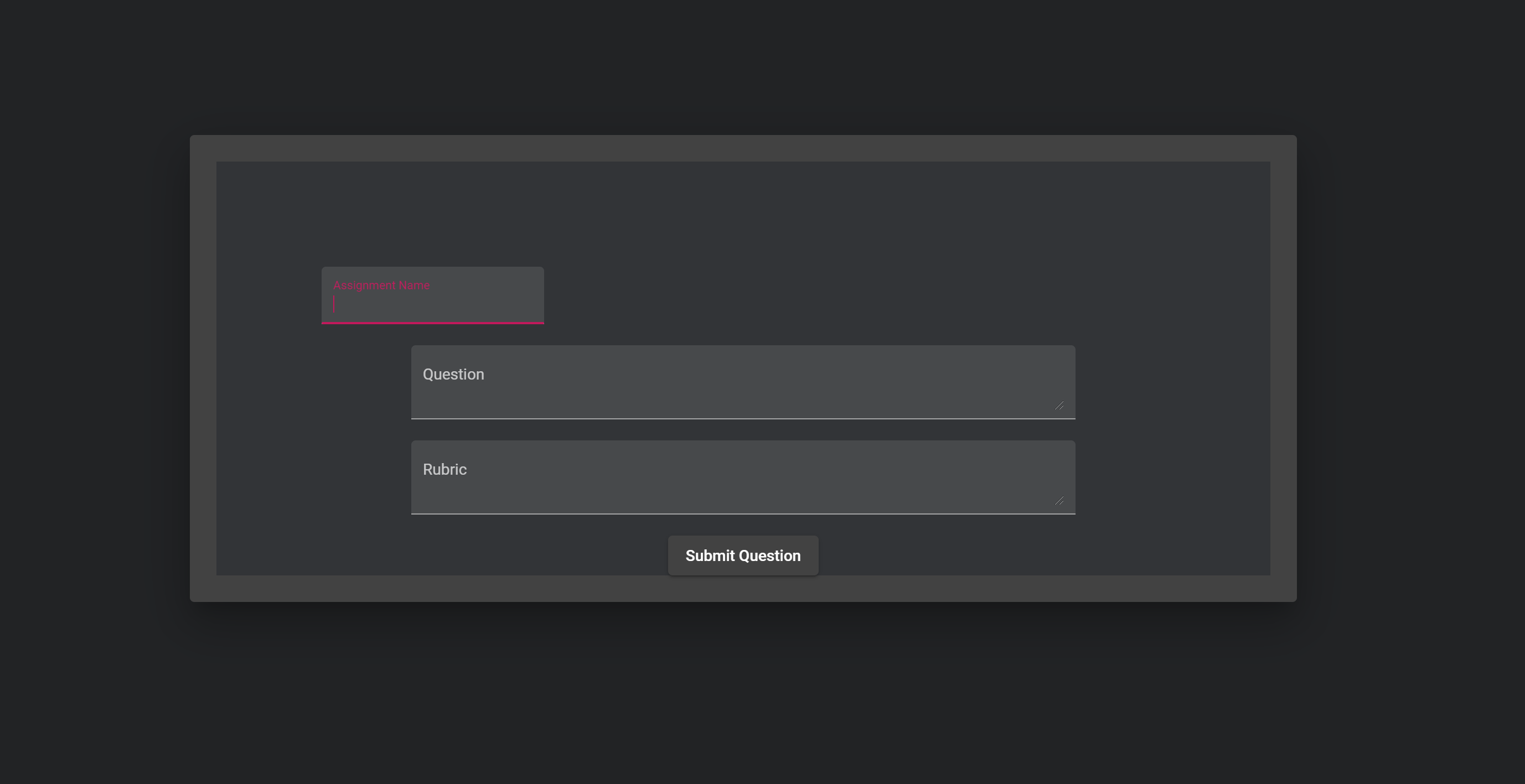The image size is (1525, 784).
Task: Click the Rubric placeholder label
Action: [x=444, y=470]
